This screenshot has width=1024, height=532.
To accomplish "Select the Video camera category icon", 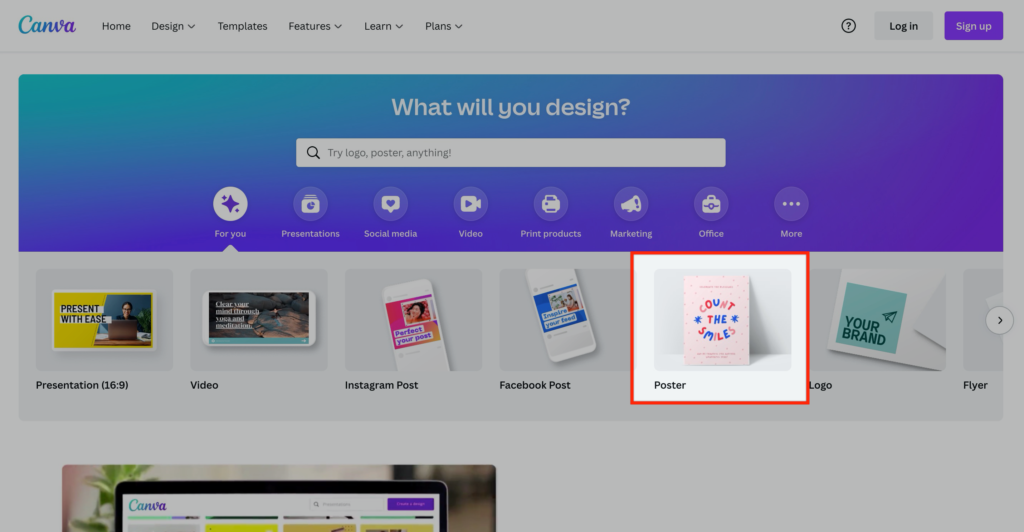I will coord(470,204).
